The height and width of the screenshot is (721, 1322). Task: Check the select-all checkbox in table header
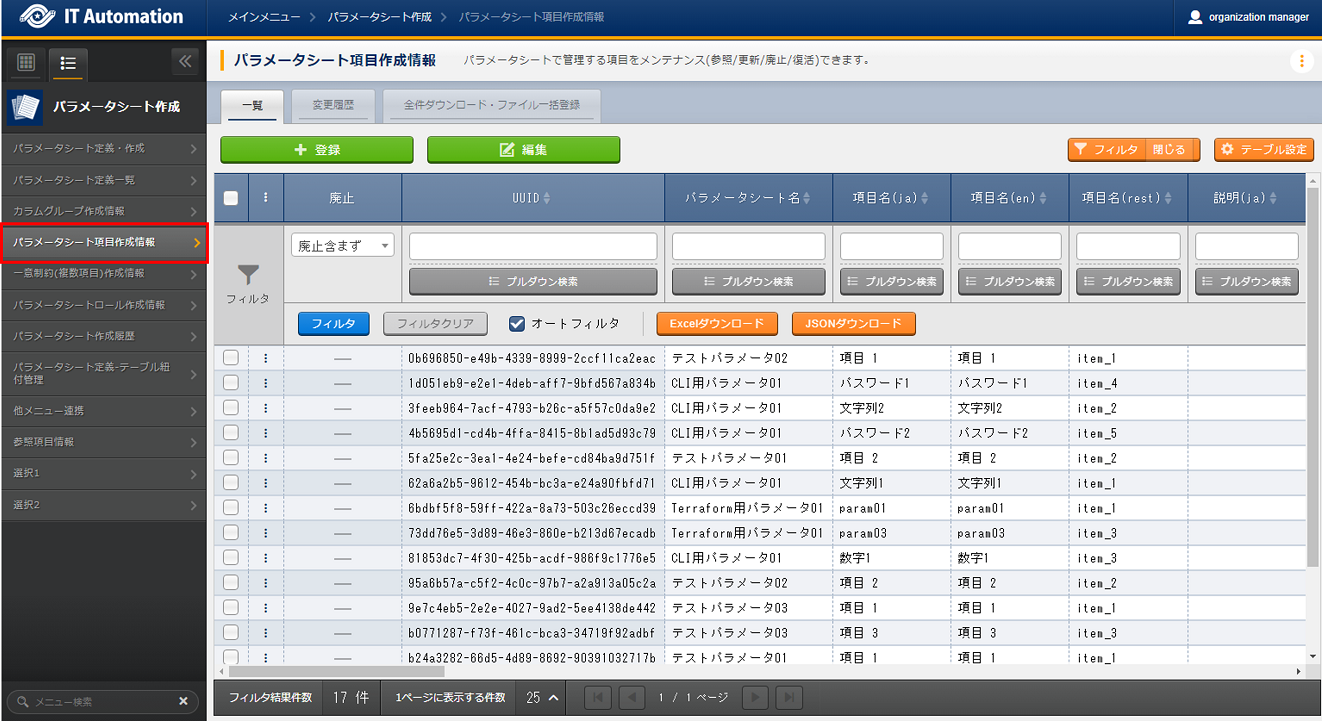click(231, 198)
